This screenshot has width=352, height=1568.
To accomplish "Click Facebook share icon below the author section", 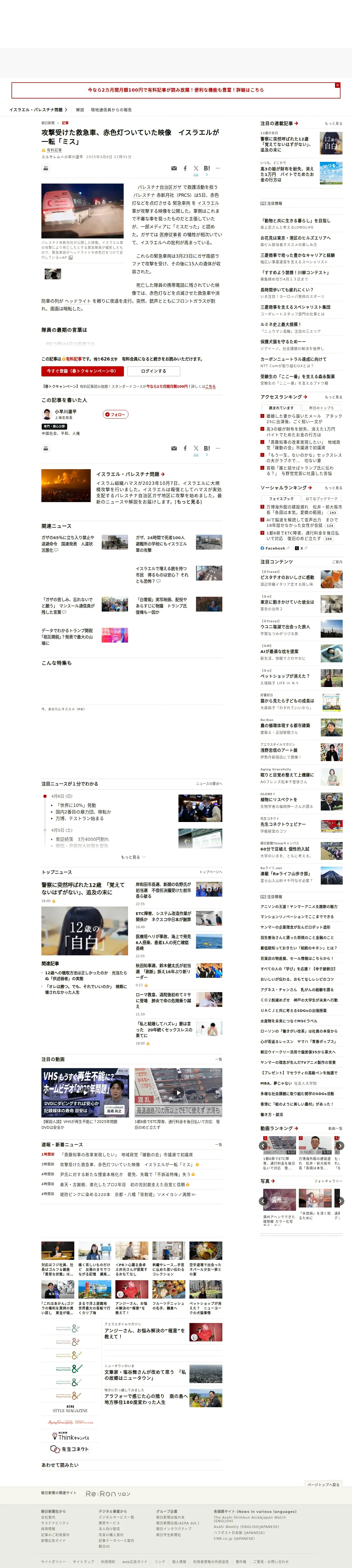I will click(185, 449).
